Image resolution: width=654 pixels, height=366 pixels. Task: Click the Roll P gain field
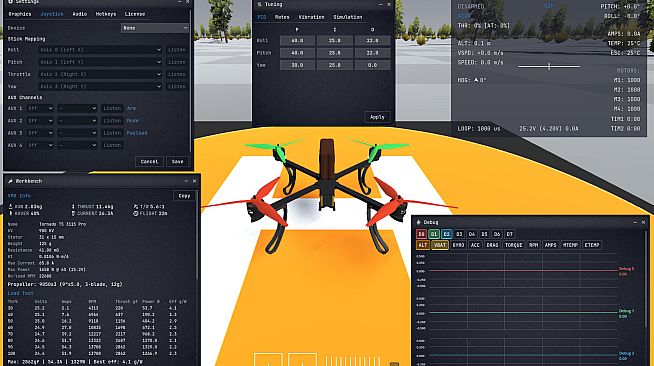tap(297, 40)
